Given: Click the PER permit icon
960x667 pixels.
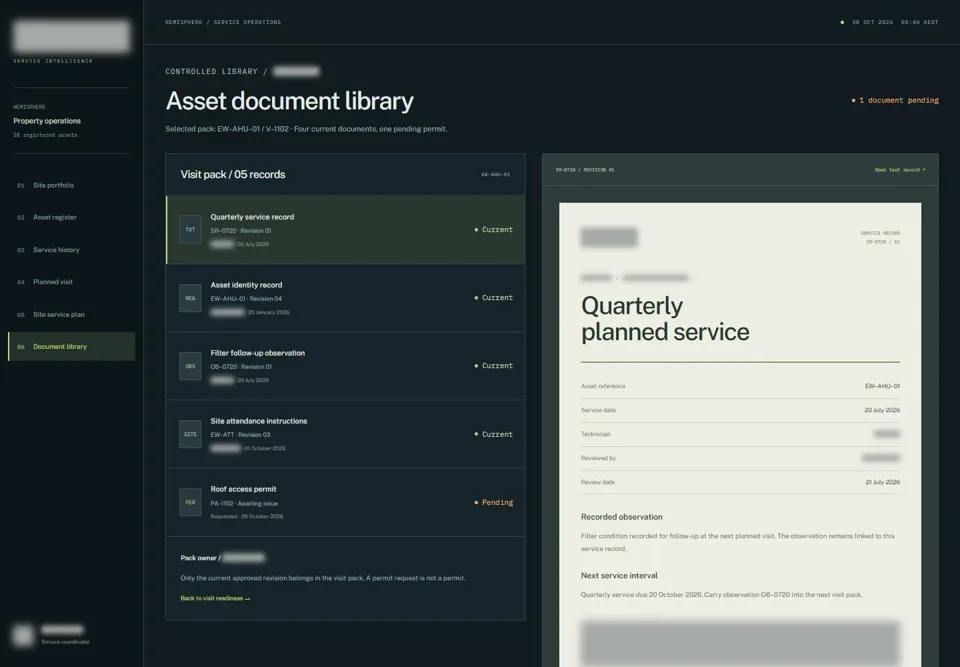Looking at the screenshot, I should point(190,502).
